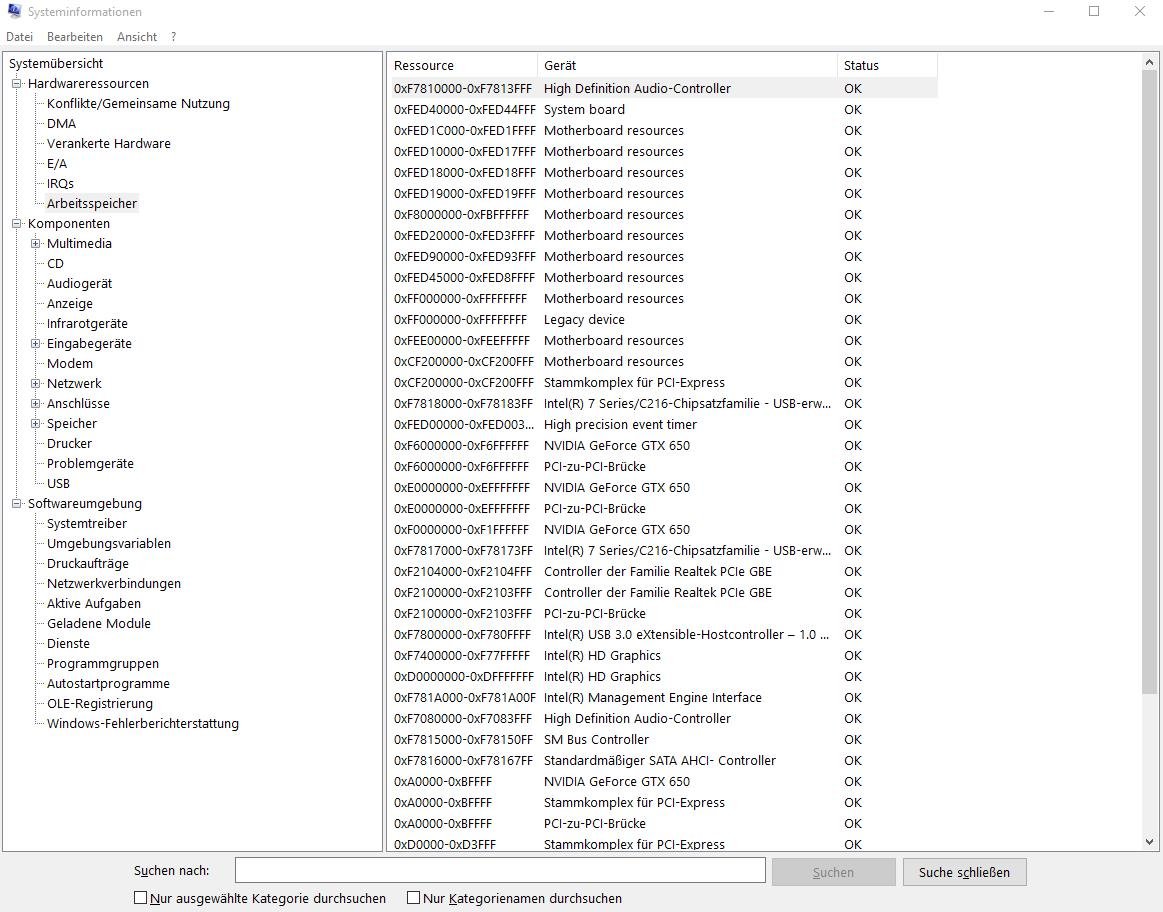Sort by the Ressource column header

point(462,65)
